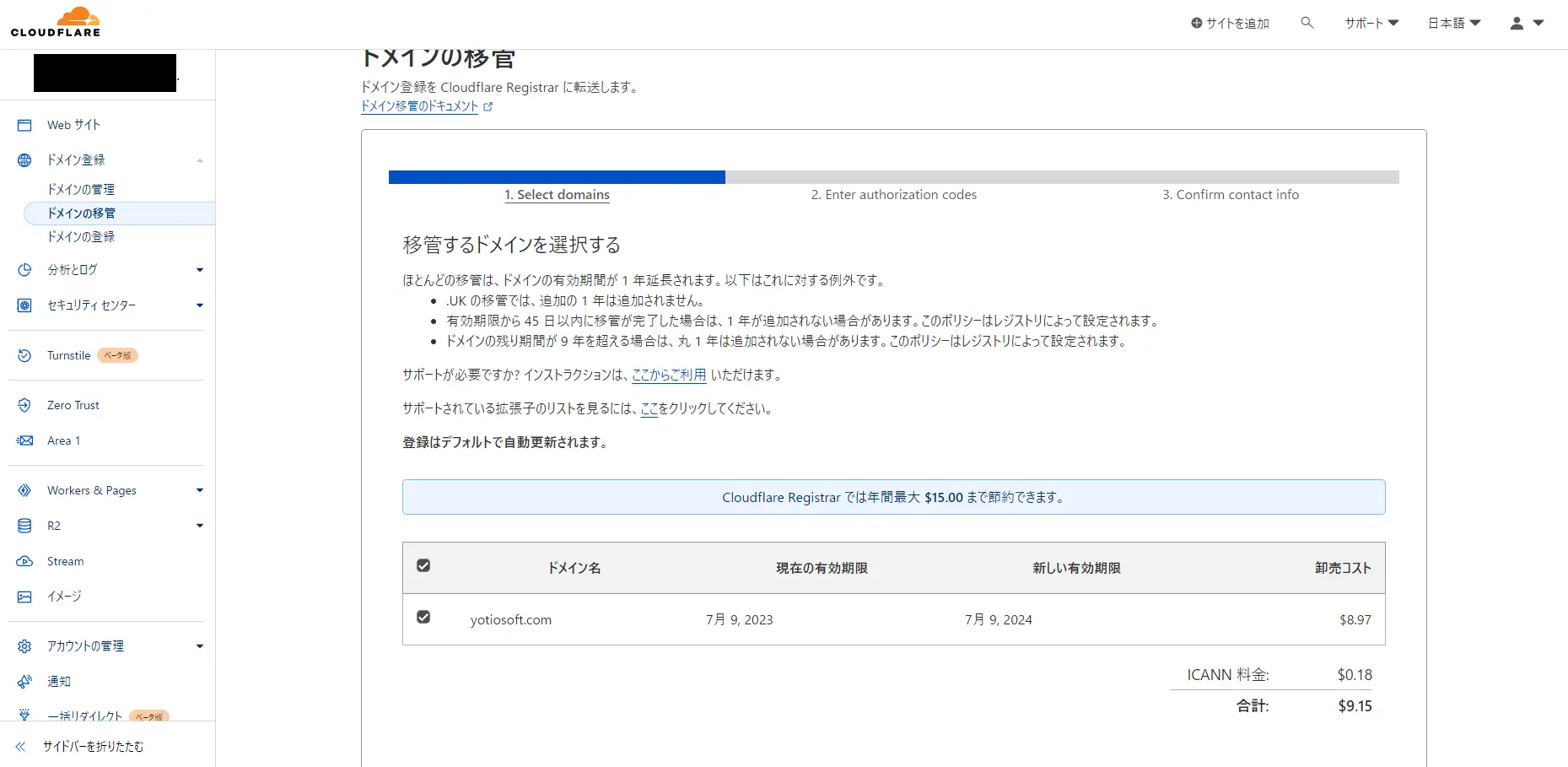1568x767 pixels.
Task: Expand the アカウントの管理 section arrow
Action: point(200,646)
